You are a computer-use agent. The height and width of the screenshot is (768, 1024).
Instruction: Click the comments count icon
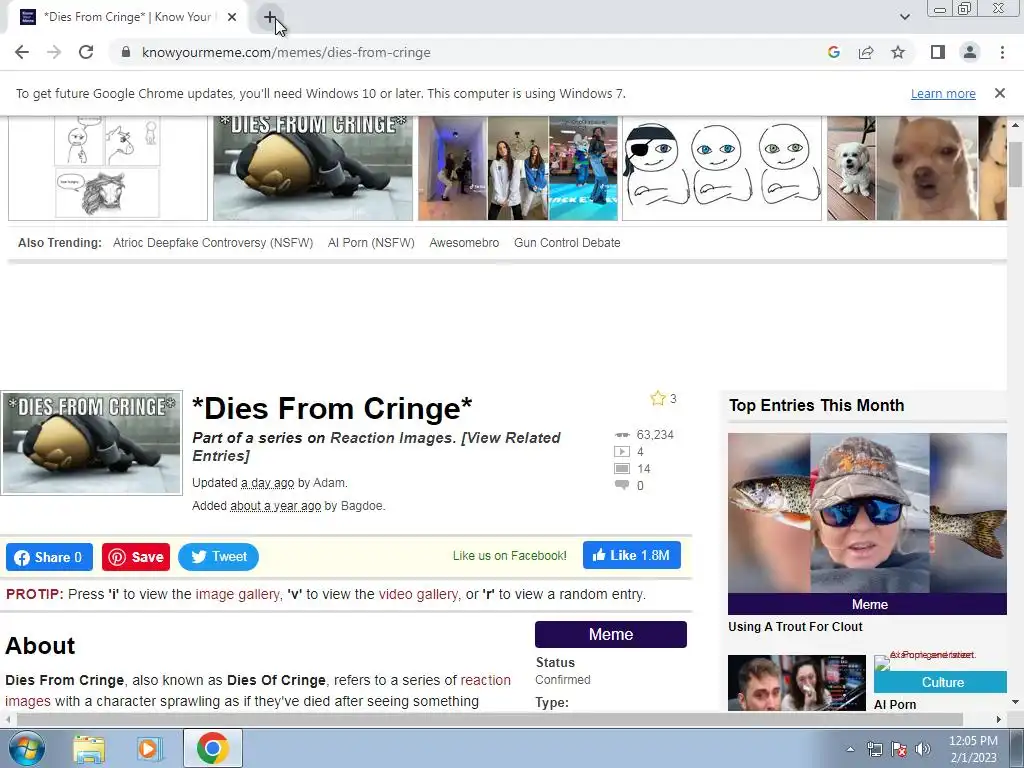(x=622, y=485)
